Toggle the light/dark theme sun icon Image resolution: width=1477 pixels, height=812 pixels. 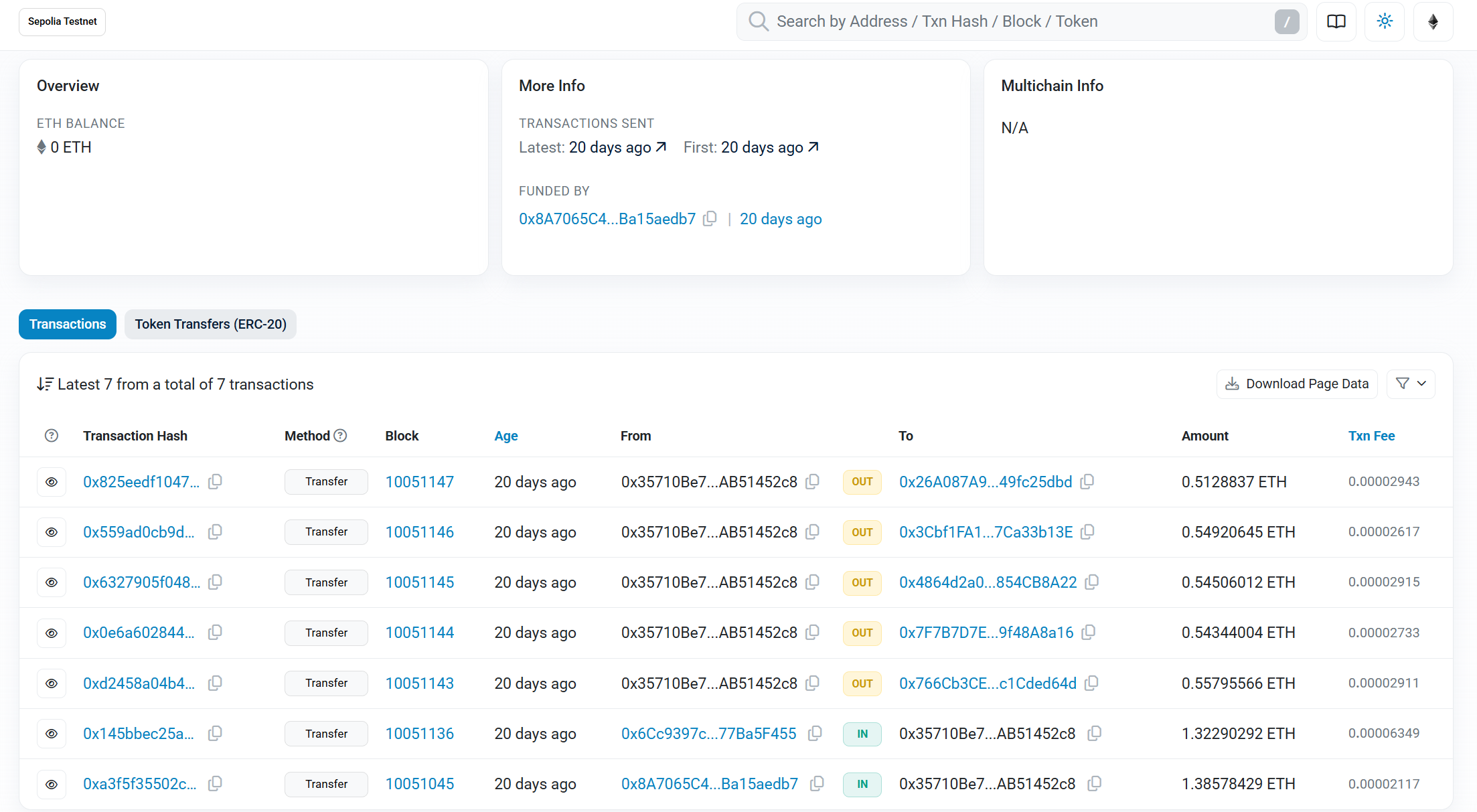[1385, 21]
